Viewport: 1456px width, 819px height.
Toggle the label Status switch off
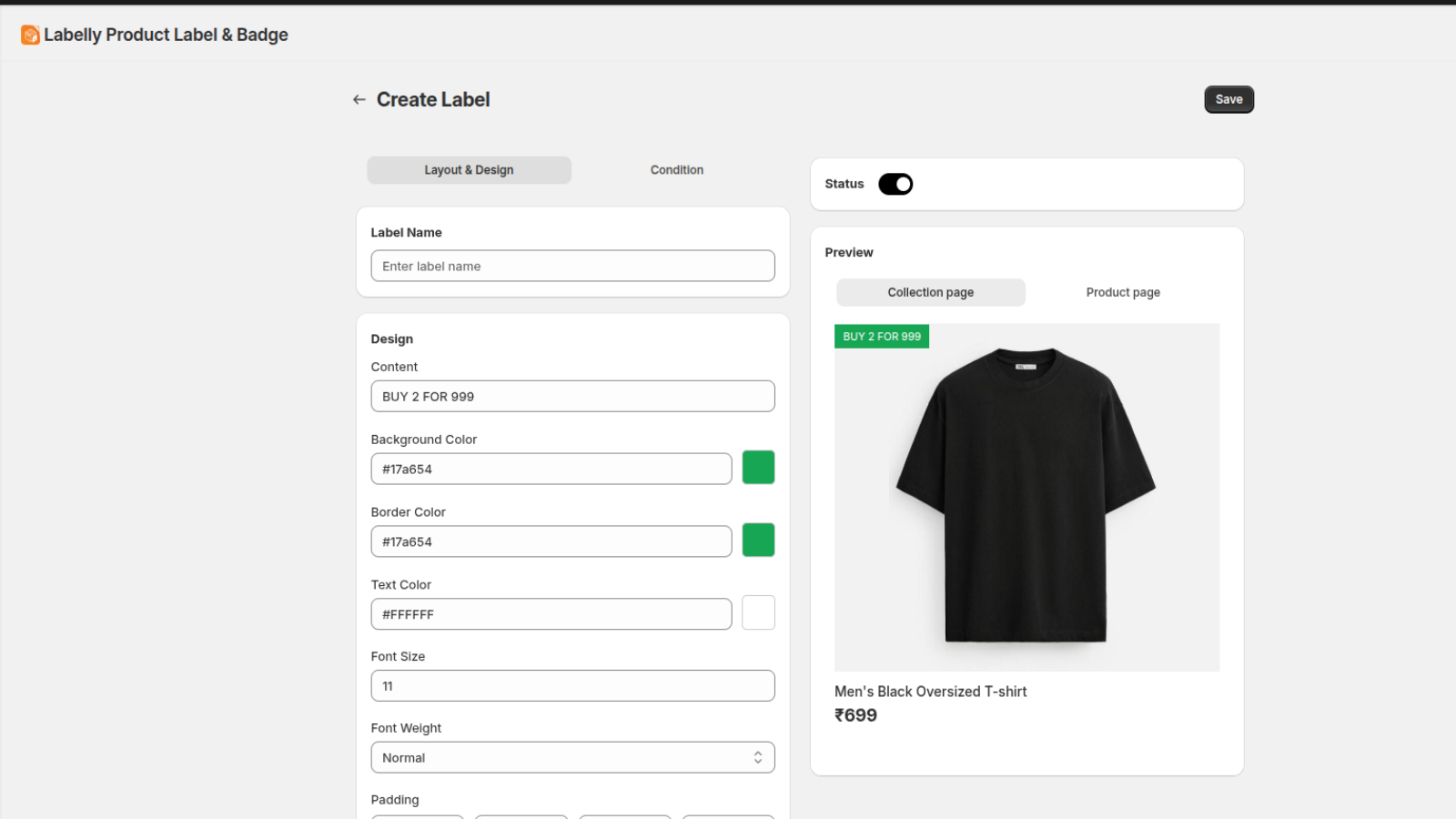coord(895,184)
